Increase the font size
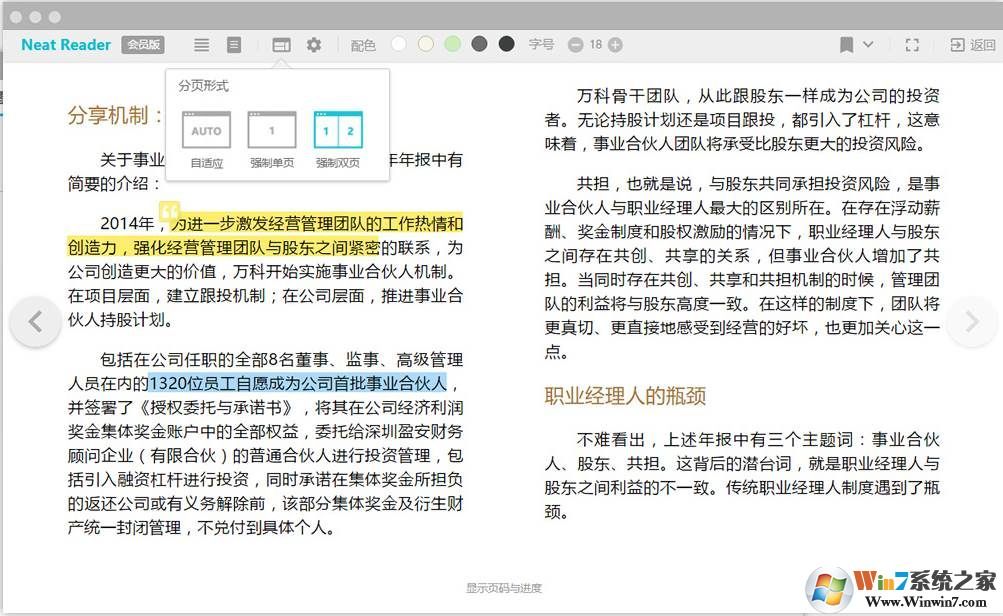This screenshot has width=1003, height=616. pos(613,44)
